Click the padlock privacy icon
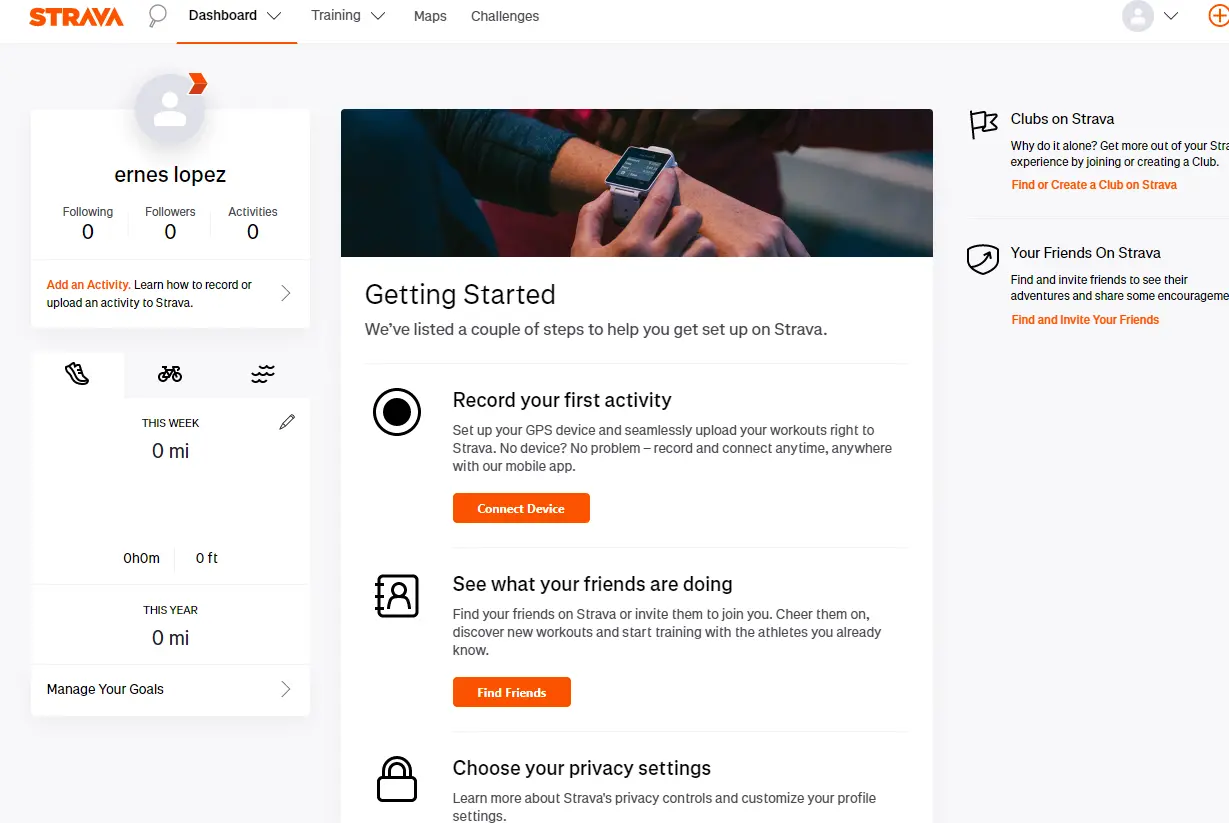This screenshot has height=823, width=1229. tap(397, 779)
